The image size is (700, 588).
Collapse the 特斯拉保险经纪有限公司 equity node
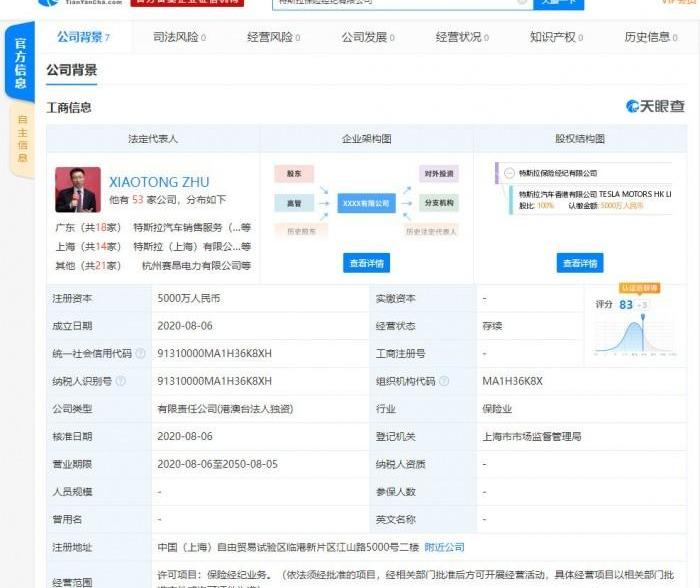[509, 173]
